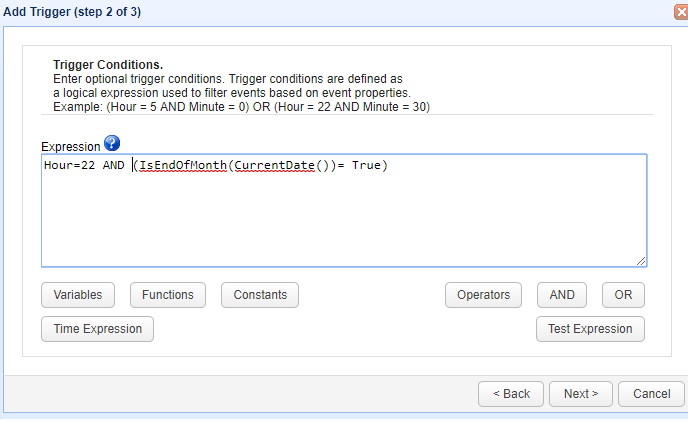The height and width of the screenshot is (422, 688).
Task: Click the Expression field label
Action: [x=70, y=146]
